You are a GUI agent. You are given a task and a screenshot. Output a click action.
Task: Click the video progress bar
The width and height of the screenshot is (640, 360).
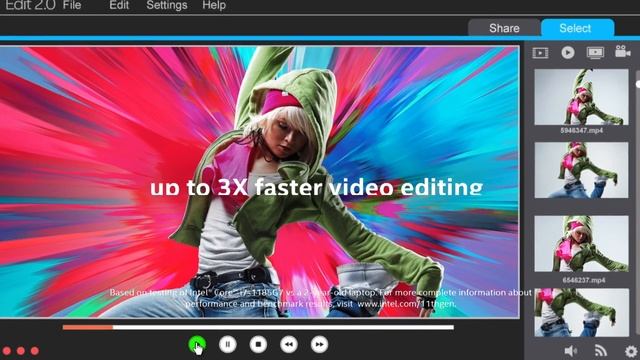coord(258,327)
